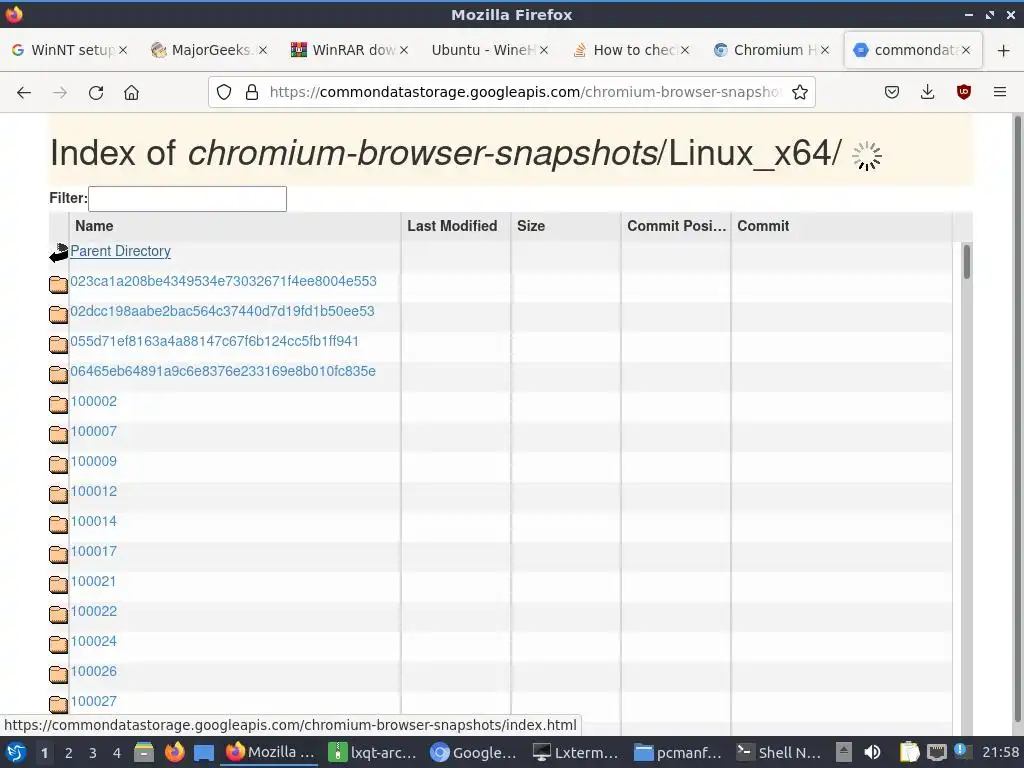The width and height of the screenshot is (1024, 768).
Task: Open the 100027 snapshot folder
Action: point(93,702)
